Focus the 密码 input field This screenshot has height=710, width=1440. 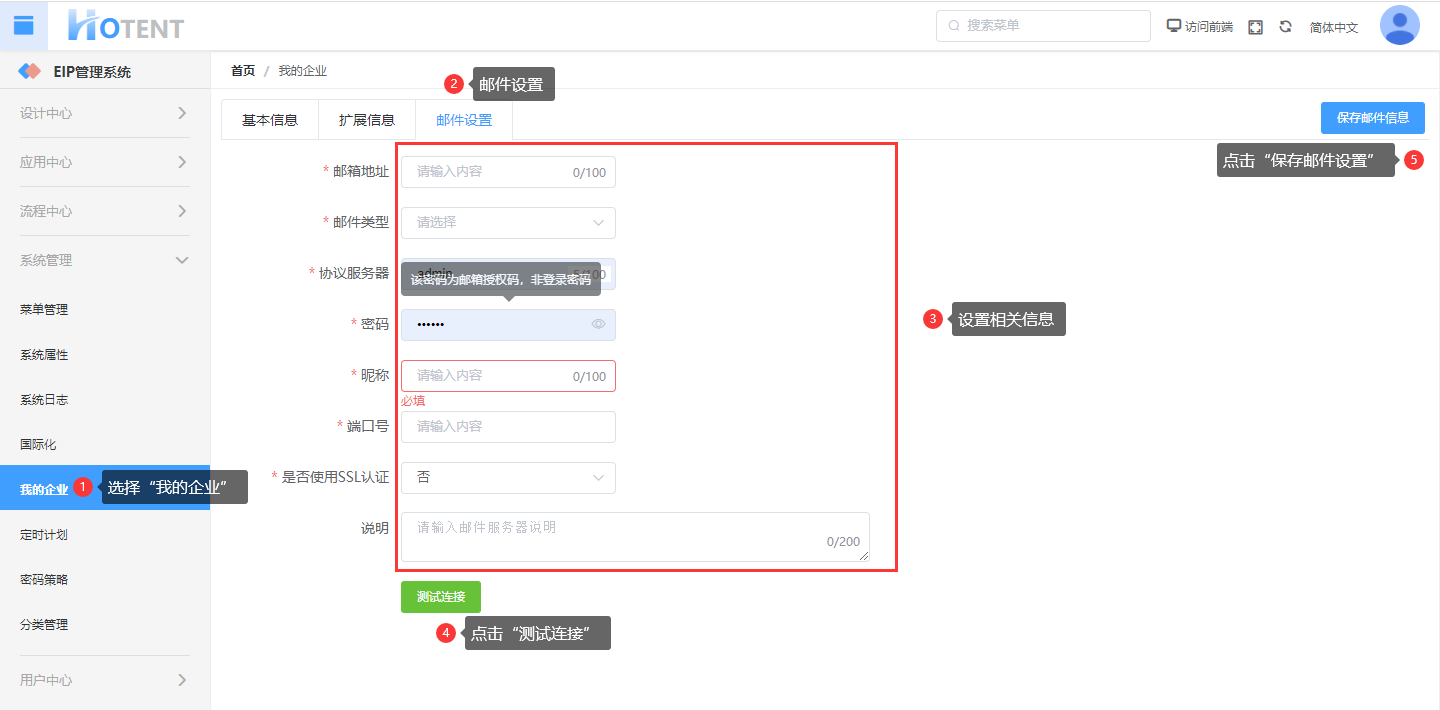point(508,325)
